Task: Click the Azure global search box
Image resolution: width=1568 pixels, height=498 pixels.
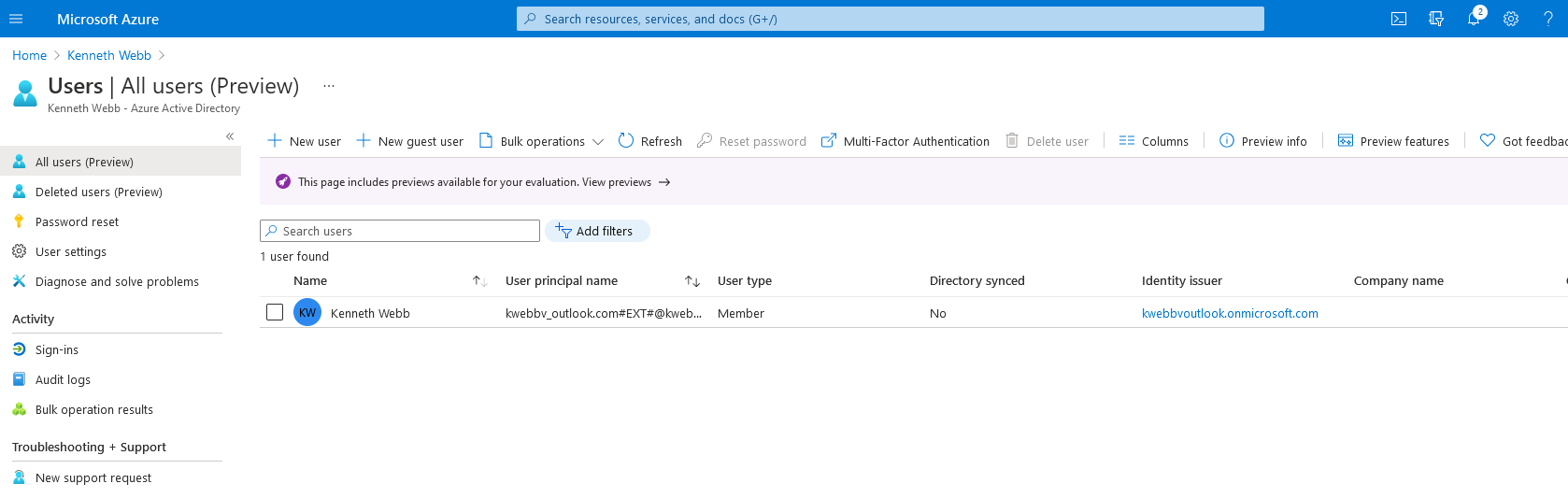Action: (x=890, y=19)
